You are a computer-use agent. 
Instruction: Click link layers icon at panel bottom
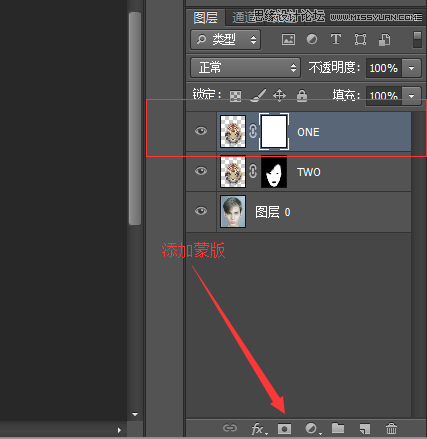(230, 428)
